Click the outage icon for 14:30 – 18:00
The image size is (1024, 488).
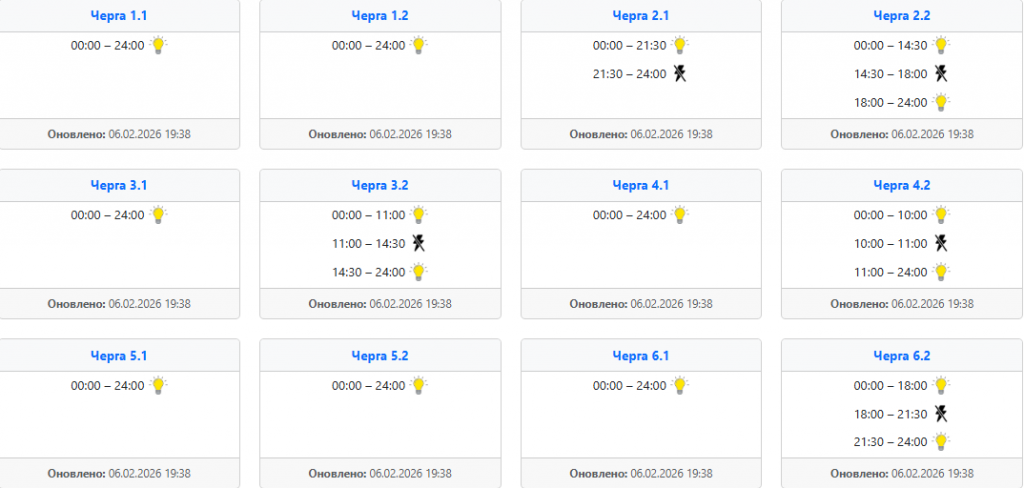point(941,73)
